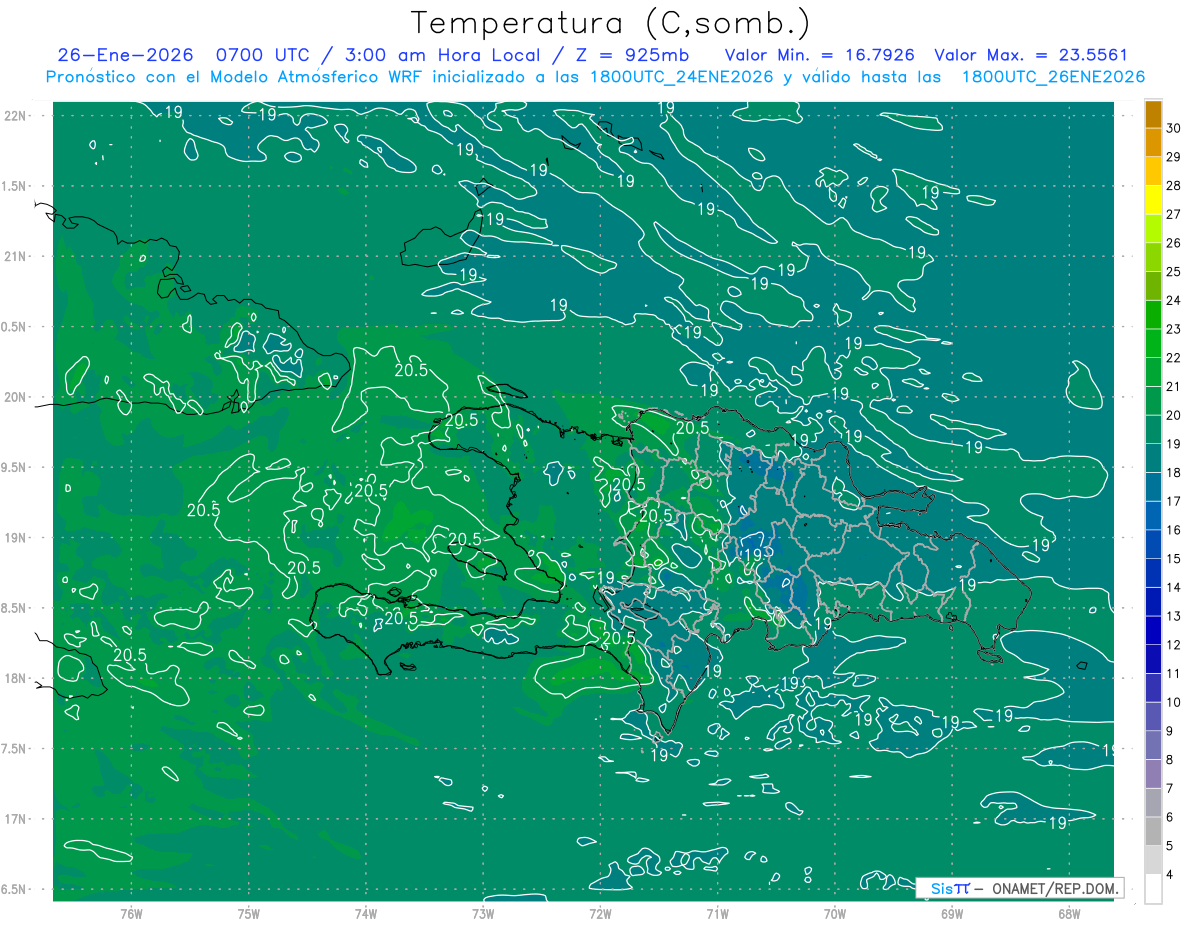The height and width of the screenshot is (927, 1200).
Task: Click the '71W' longitude label
Action: click(717, 913)
